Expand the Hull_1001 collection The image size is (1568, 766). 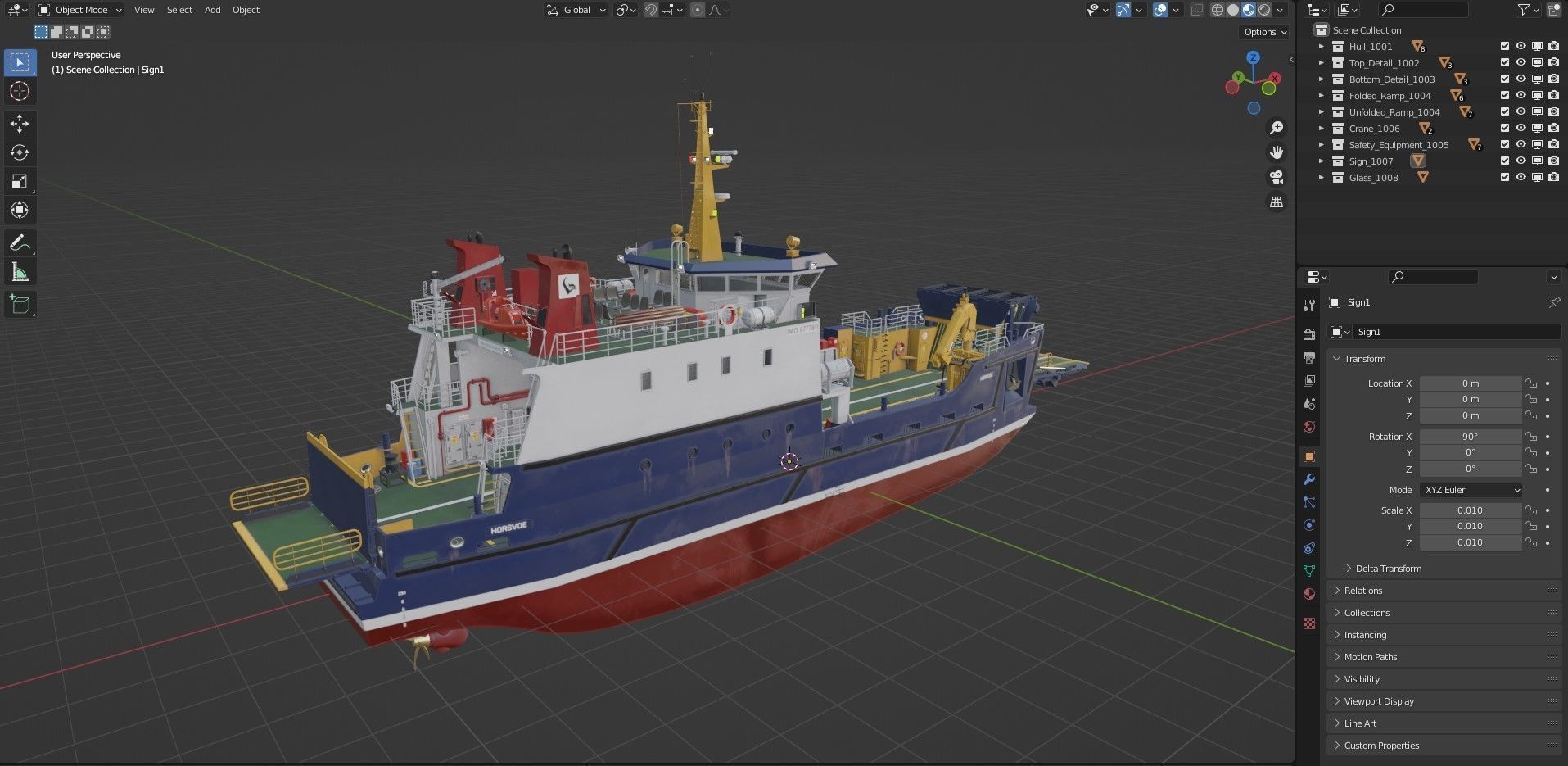coord(1321,47)
